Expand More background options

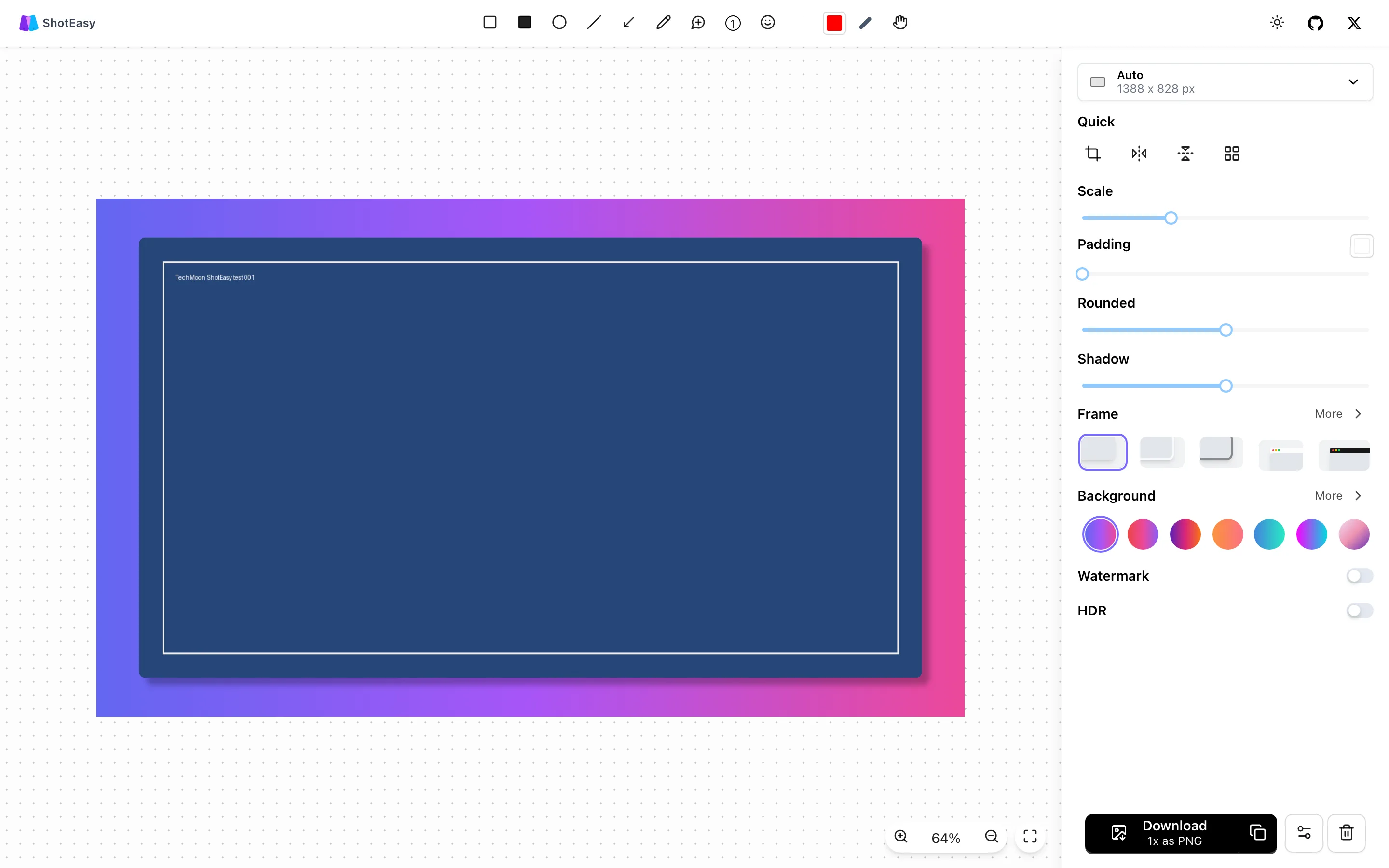1338,496
